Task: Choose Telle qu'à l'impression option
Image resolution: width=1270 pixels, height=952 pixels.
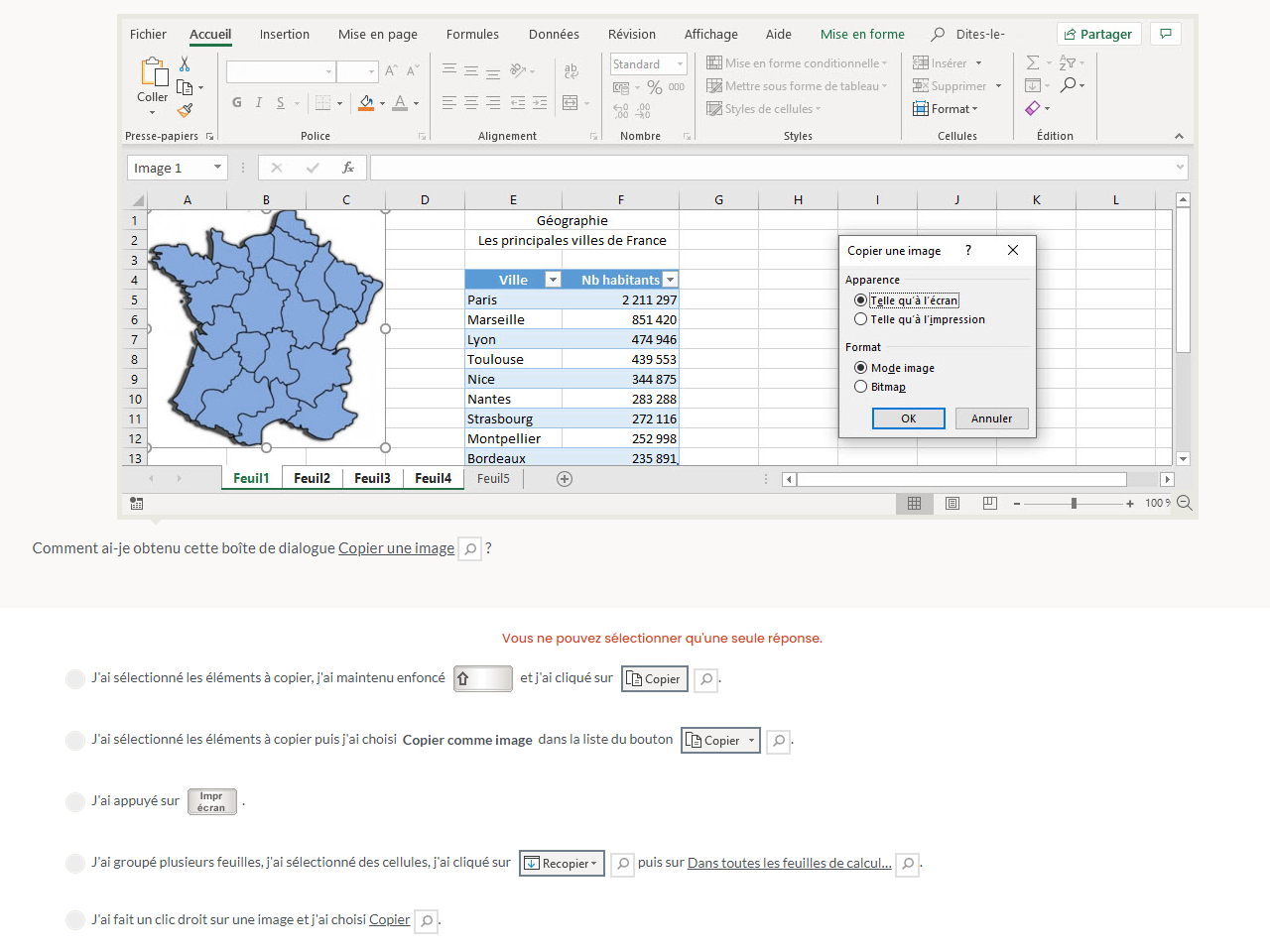Action: point(860,319)
